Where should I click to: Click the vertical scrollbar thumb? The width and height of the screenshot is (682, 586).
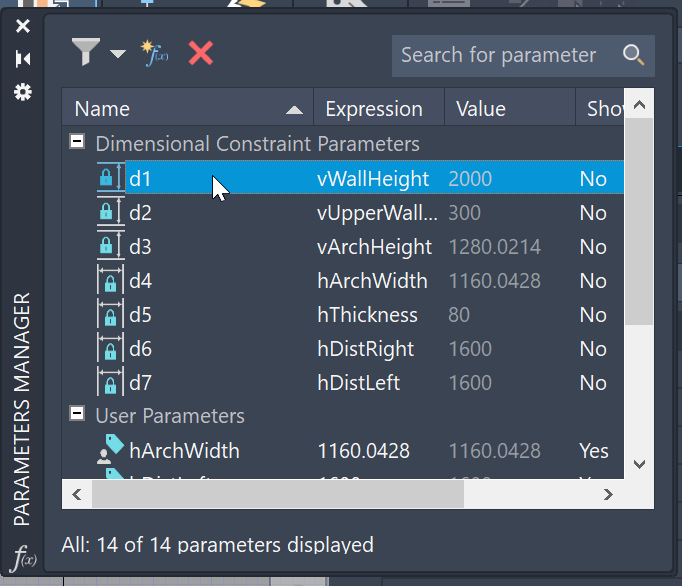point(639,222)
